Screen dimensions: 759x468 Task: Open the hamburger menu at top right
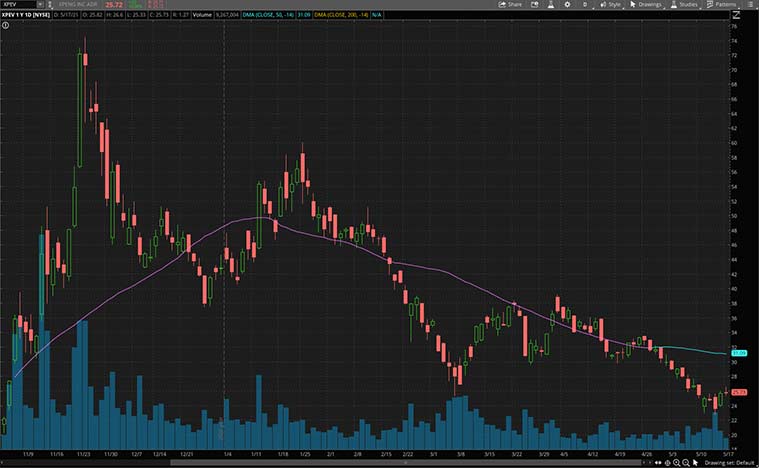coord(750,4)
